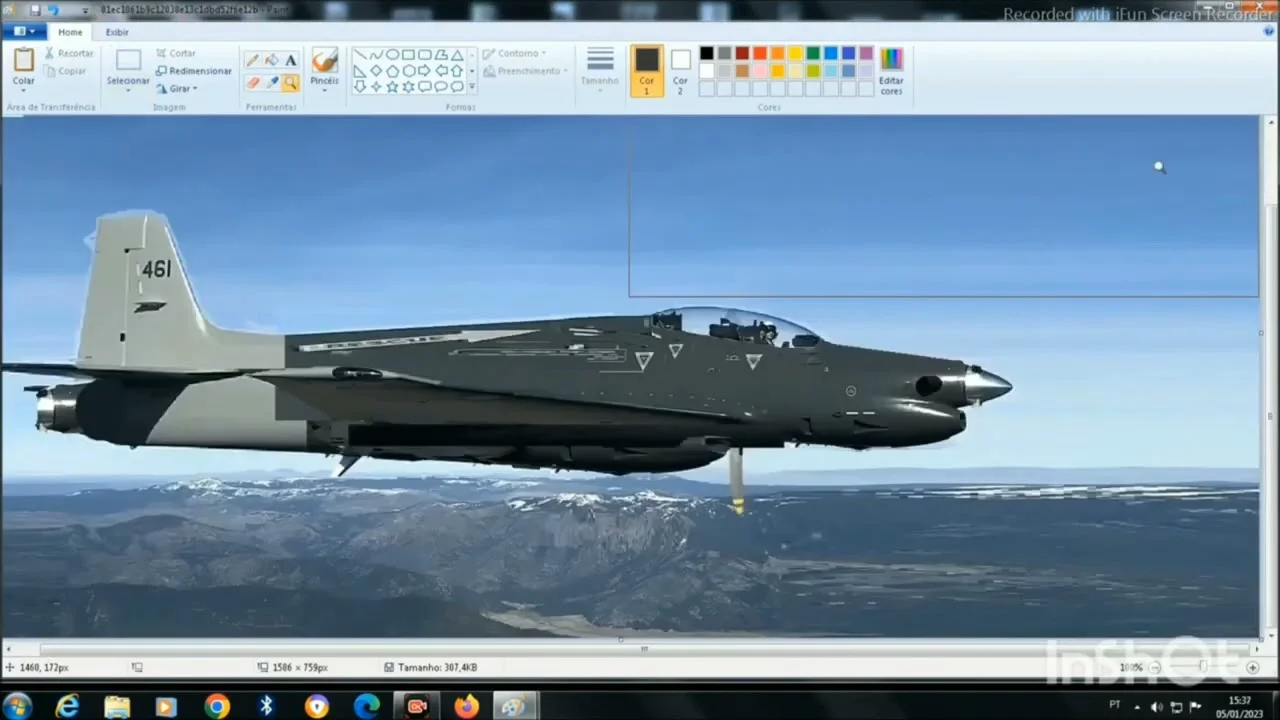Viewport: 1280px width, 720px height.
Task: Expand the Pincéis brushes dropdown
Action: tap(324, 91)
